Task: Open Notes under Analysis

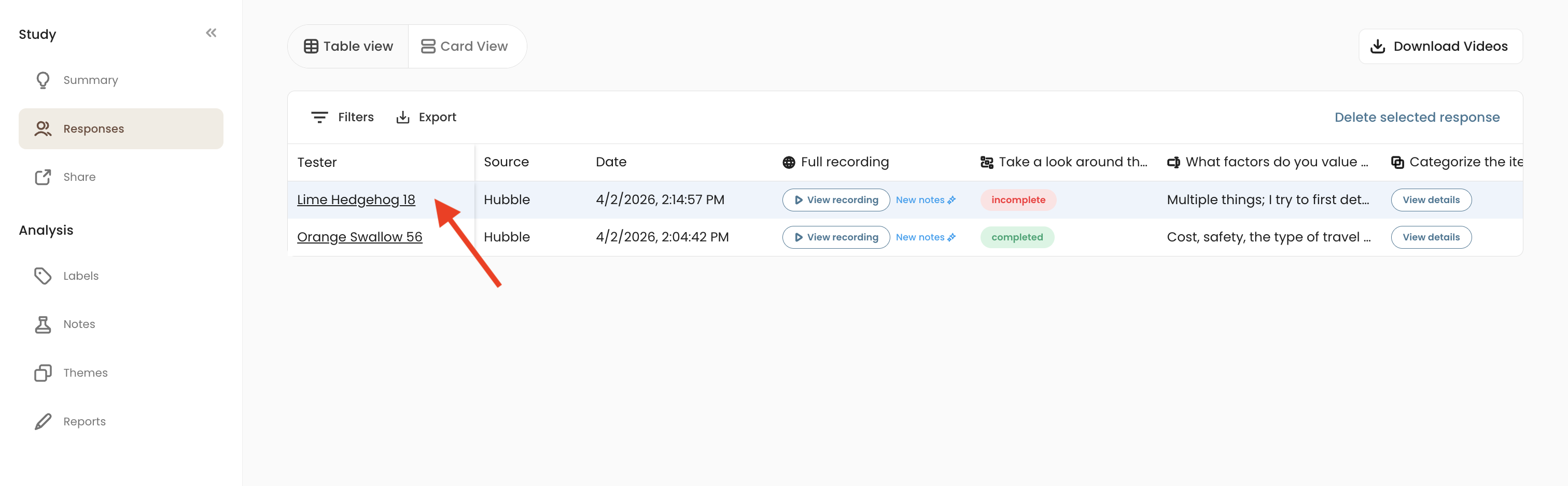Action: (x=120, y=324)
